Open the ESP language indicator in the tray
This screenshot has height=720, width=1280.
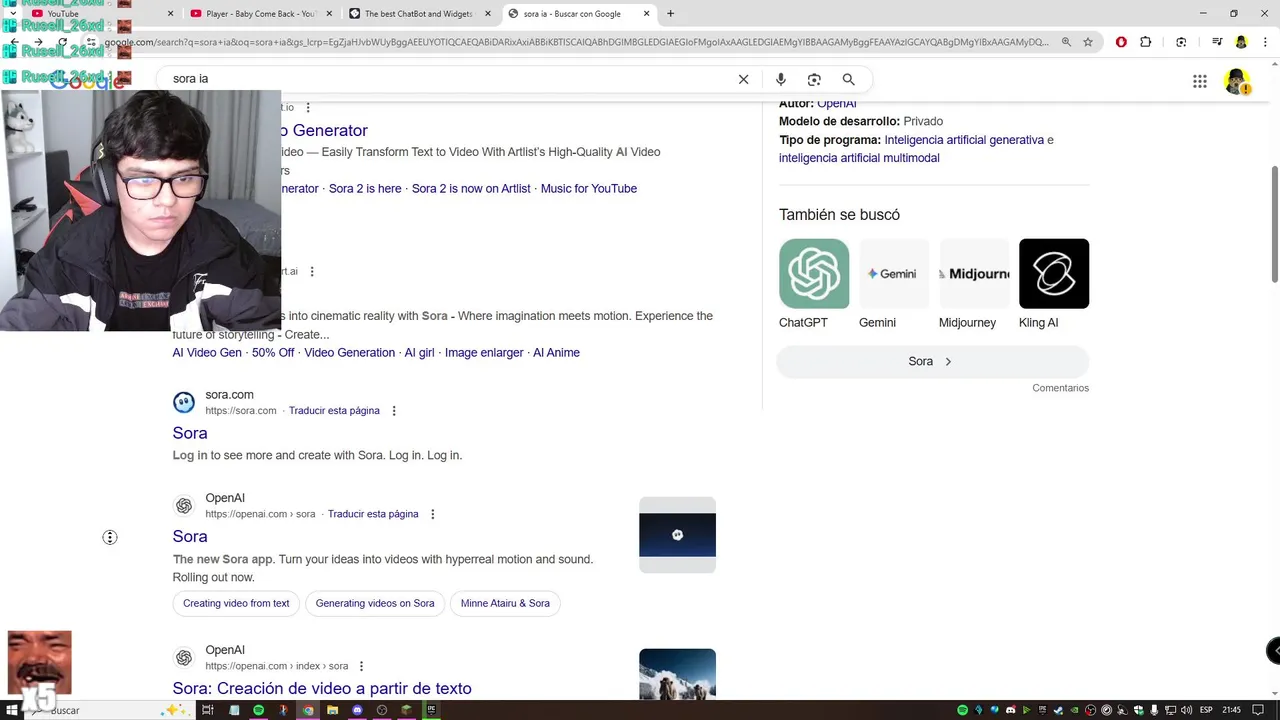coord(1206,710)
